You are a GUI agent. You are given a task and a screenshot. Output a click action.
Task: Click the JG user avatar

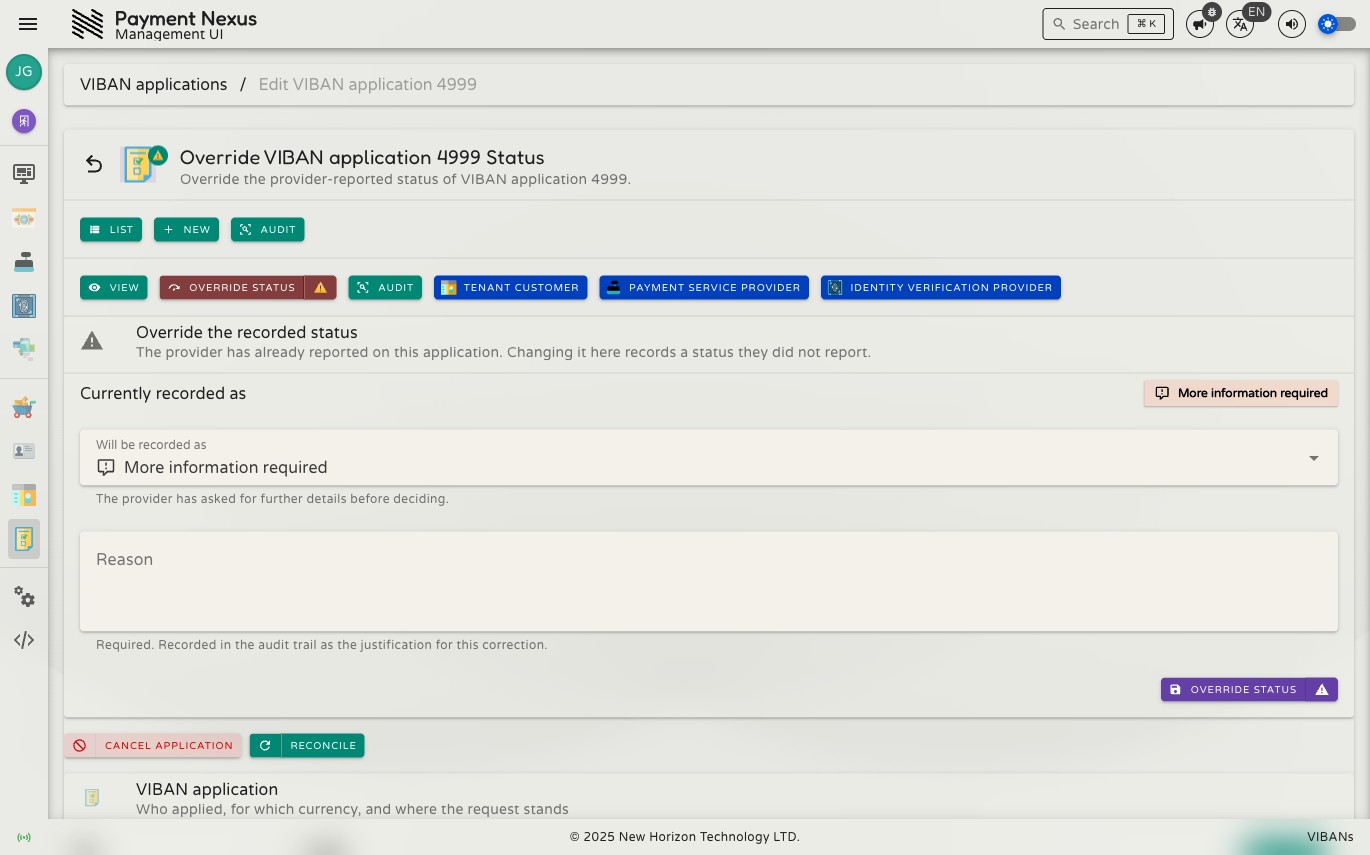tap(24, 72)
